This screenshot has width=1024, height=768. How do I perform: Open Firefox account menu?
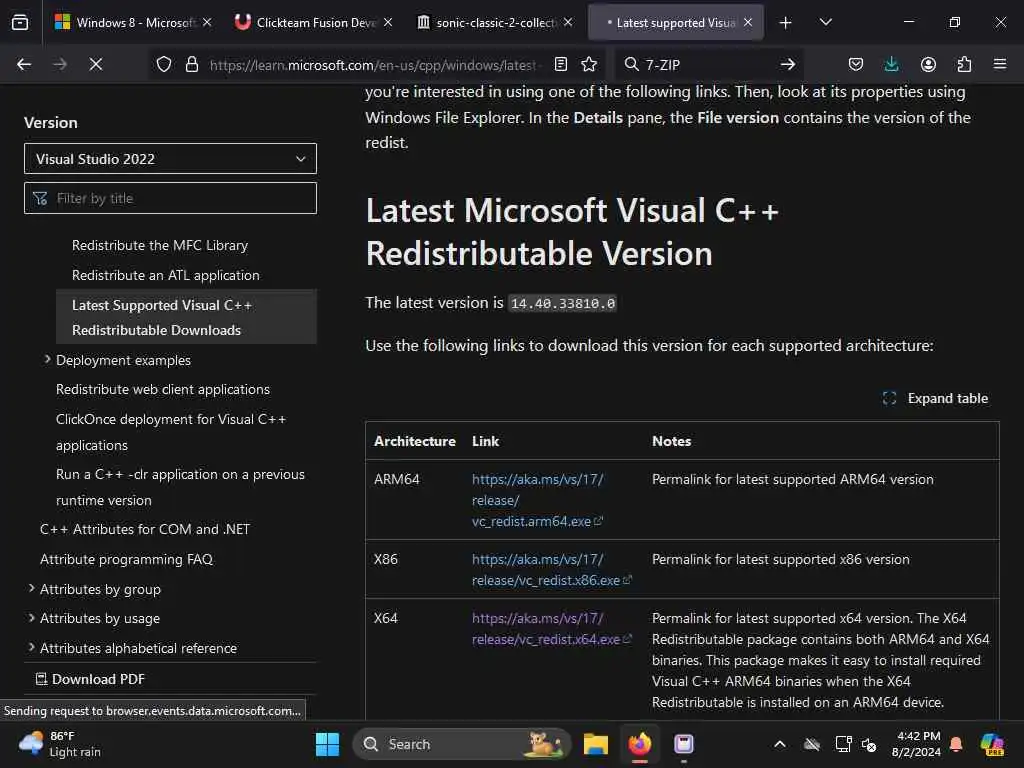pyautogui.click(x=928, y=64)
